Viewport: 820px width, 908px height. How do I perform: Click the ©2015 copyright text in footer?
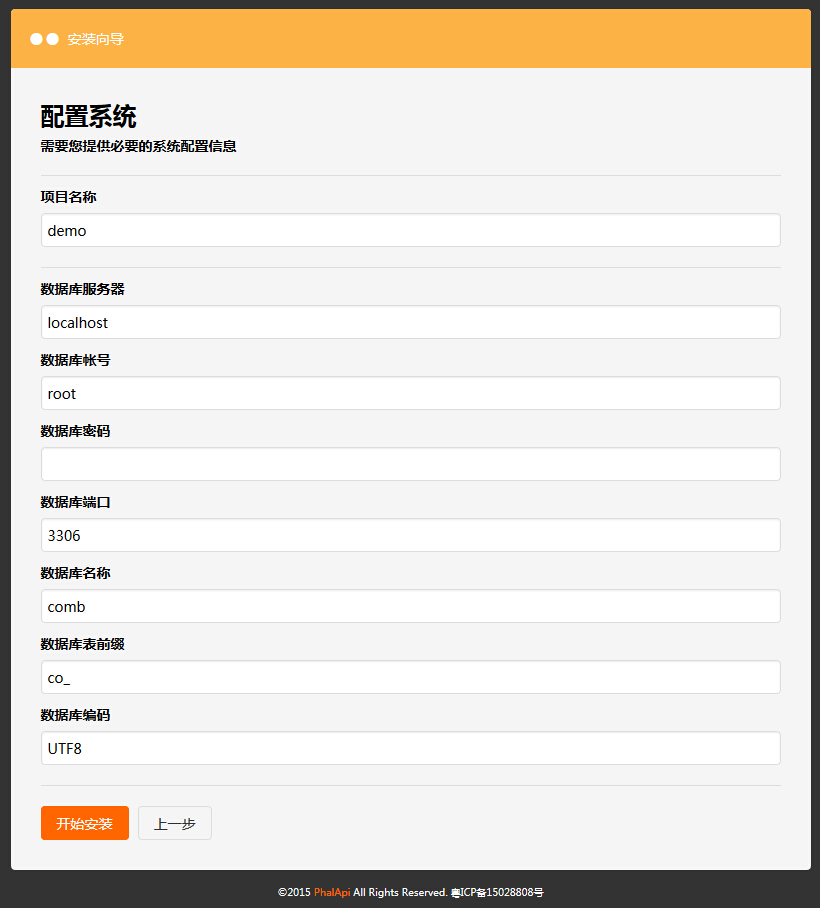point(294,892)
